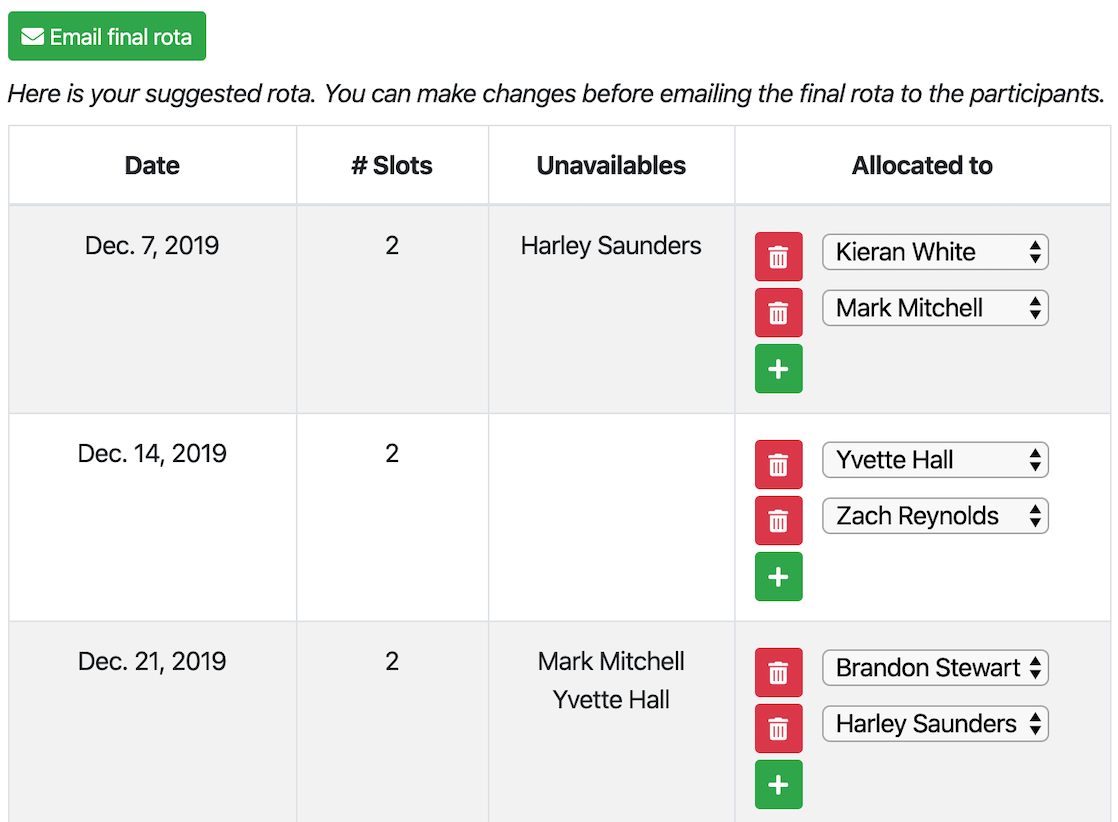Viewport: 1118px width, 822px height.
Task: Delete Yvette Hall from Dec. 14 allocation
Action: (778, 465)
